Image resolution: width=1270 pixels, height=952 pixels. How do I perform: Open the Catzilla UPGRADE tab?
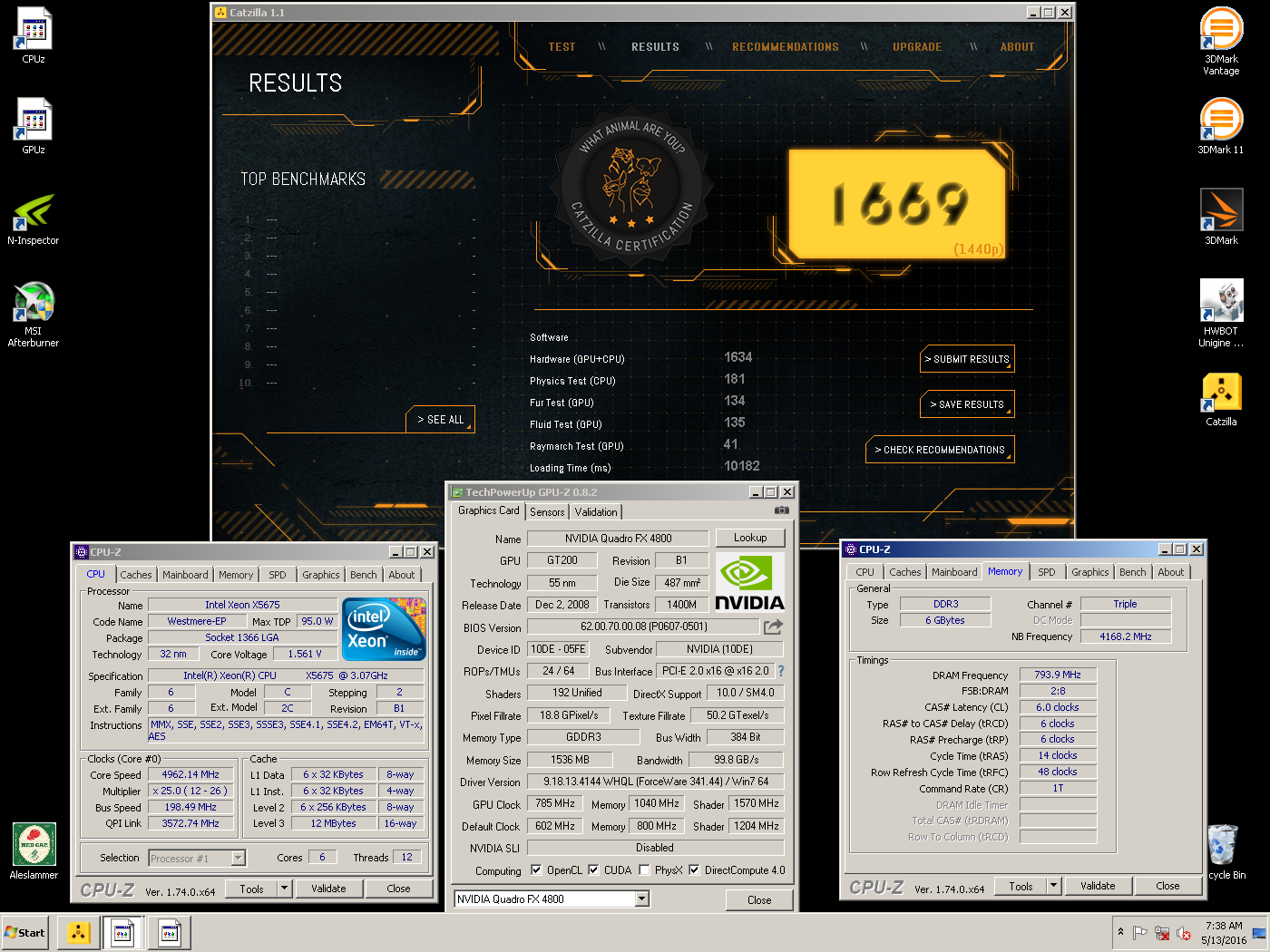[917, 47]
